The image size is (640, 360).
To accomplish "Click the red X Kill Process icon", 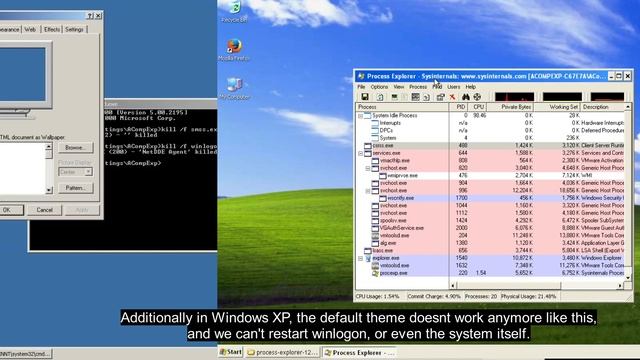I will point(452,97).
